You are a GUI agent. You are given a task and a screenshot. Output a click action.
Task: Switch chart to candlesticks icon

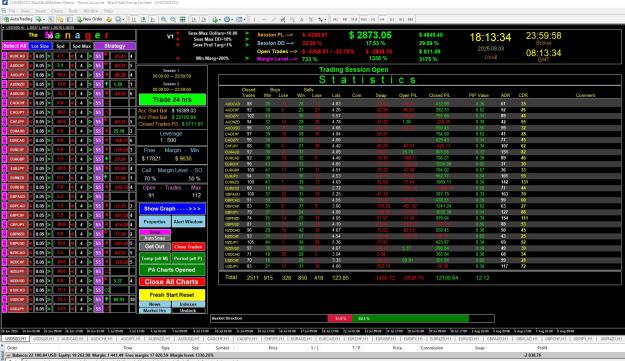(143, 19)
